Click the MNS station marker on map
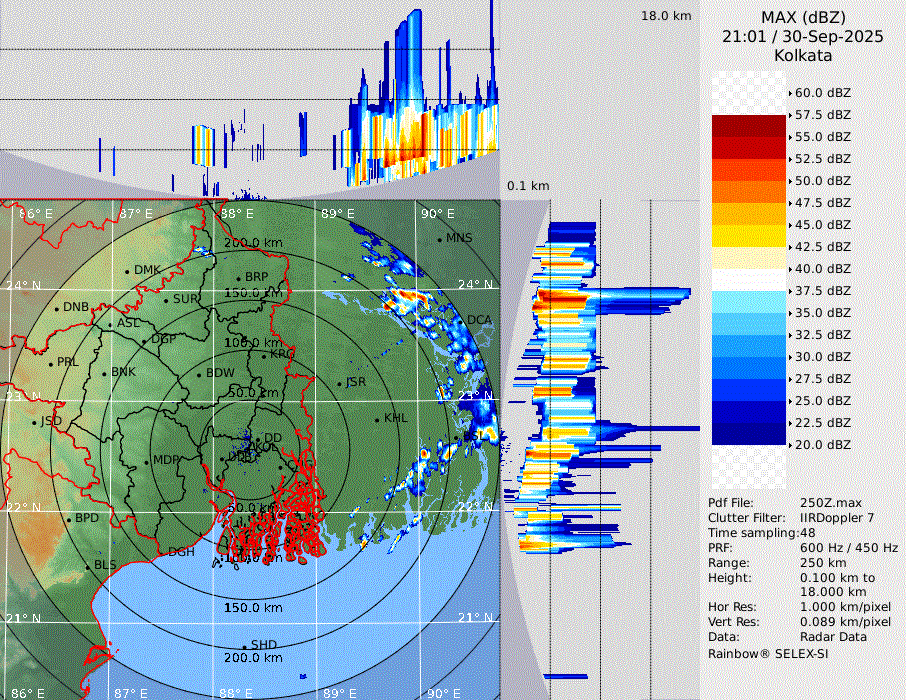This screenshot has width=906, height=700. pyautogui.click(x=440, y=239)
